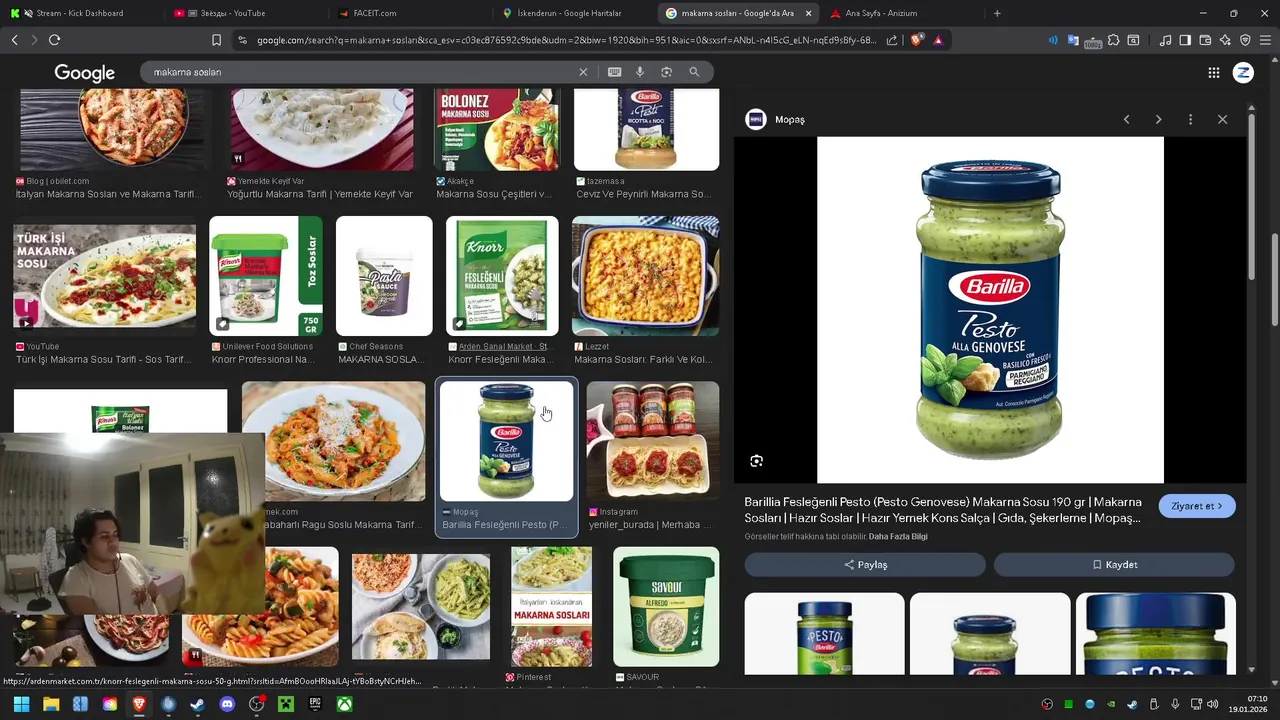Search by image with the Lens icon
Image resolution: width=1280 pixels, height=720 pixels.
[x=666, y=72]
